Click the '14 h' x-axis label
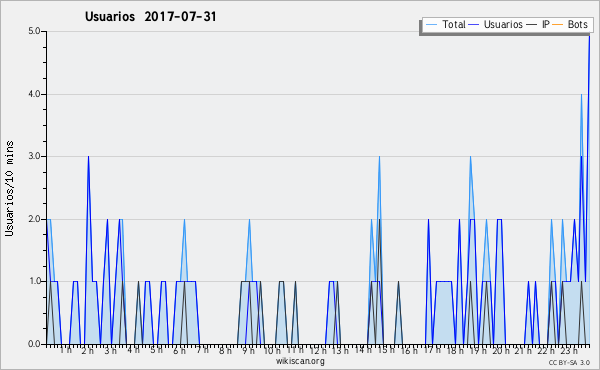This screenshot has height=370, width=600. (363, 350)
